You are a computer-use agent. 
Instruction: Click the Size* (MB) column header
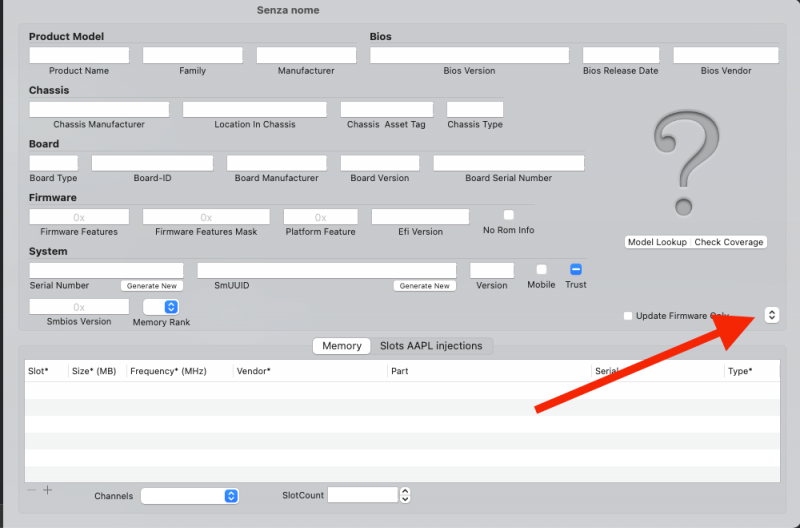pyautogui.click(x=97, y=371)
